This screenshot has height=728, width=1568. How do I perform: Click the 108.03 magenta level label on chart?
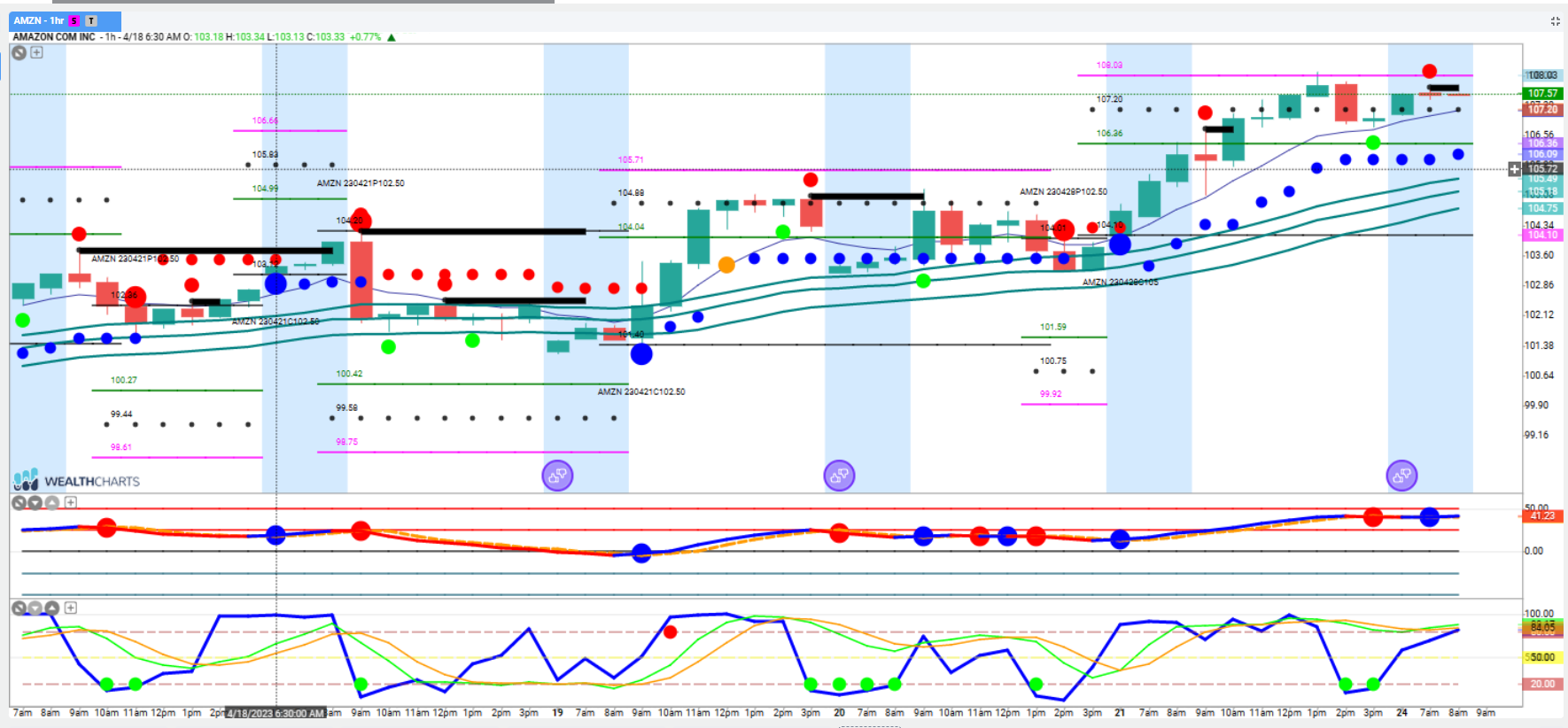coord(1109,66)
